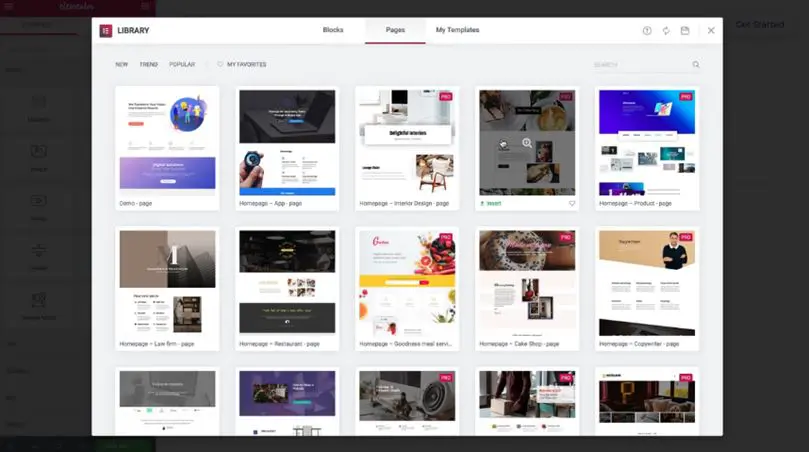The image size is (809, 452).
Task: Click the "Homepage – Restaurant - page" label
Action: coord(279,344)
